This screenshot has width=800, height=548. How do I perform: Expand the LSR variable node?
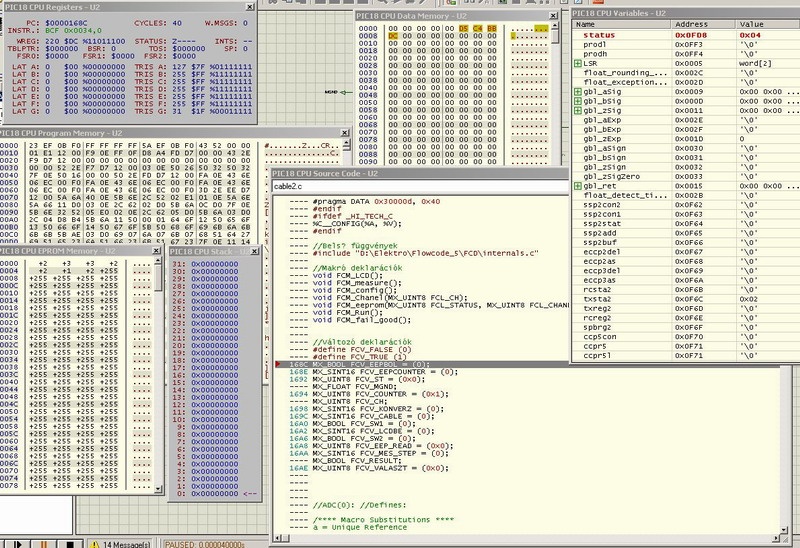(578, 63)
